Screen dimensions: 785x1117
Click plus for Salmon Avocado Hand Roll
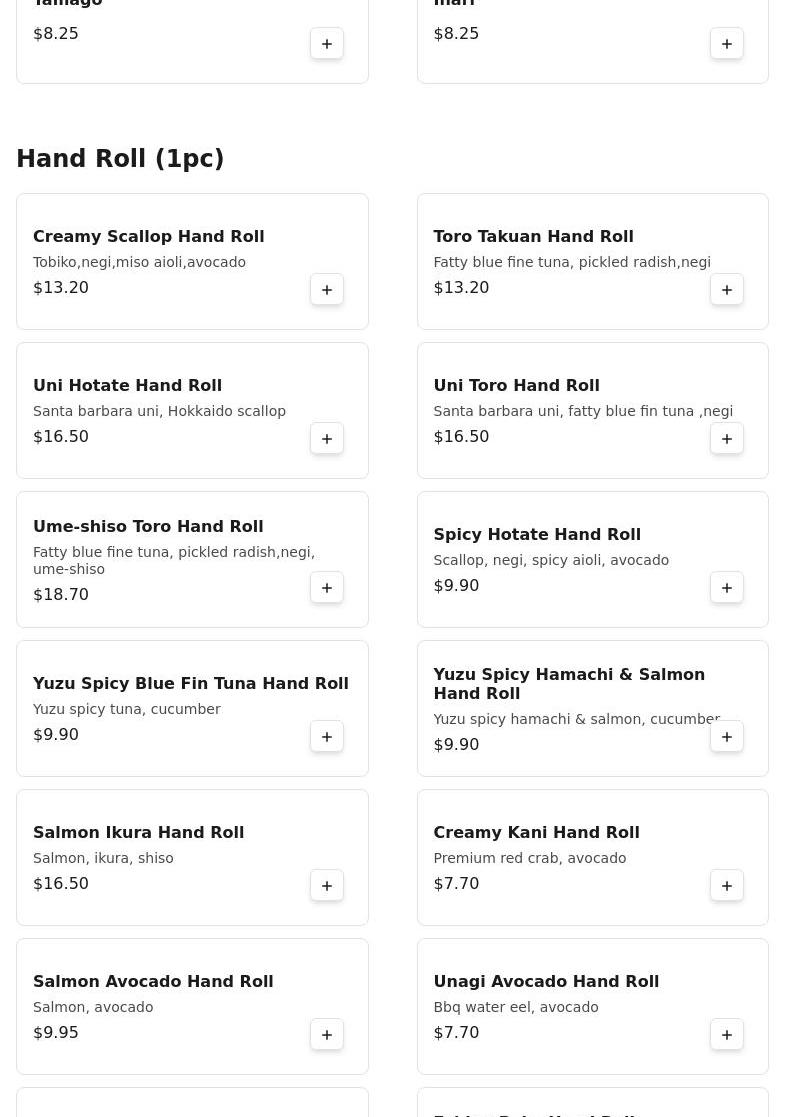pos(327,1035)
